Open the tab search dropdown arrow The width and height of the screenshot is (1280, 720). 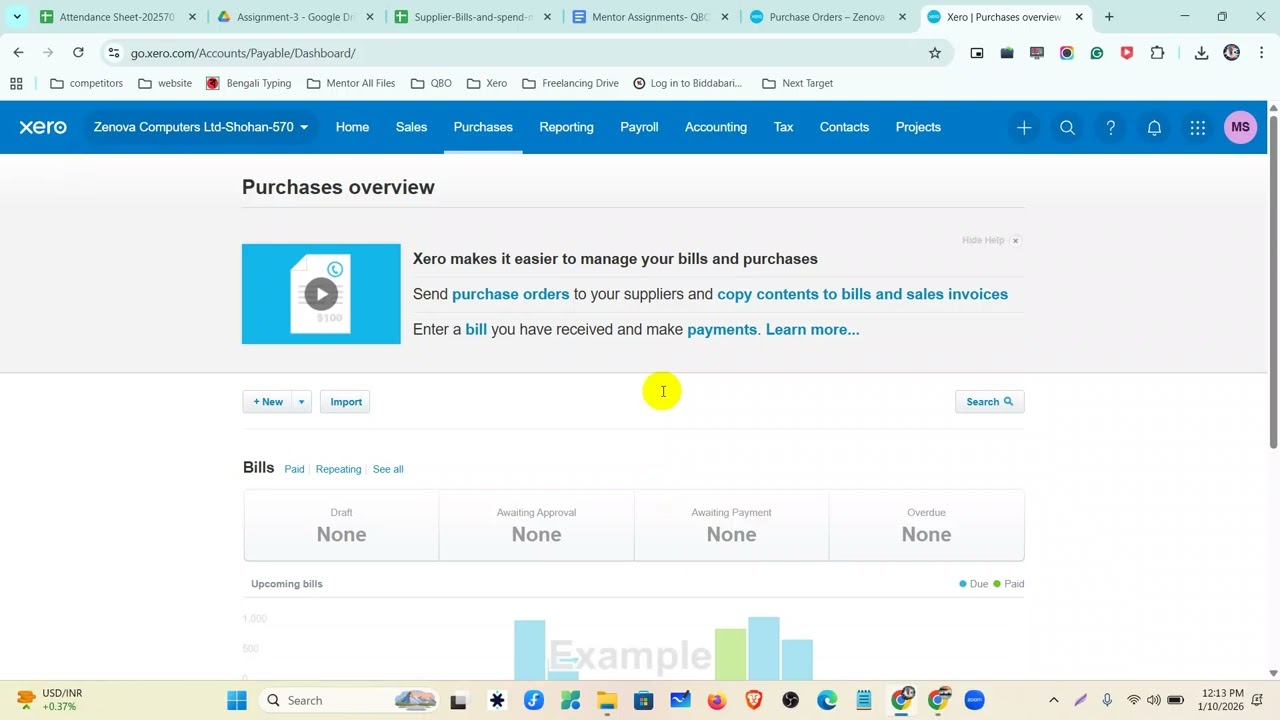coord(16,17)
